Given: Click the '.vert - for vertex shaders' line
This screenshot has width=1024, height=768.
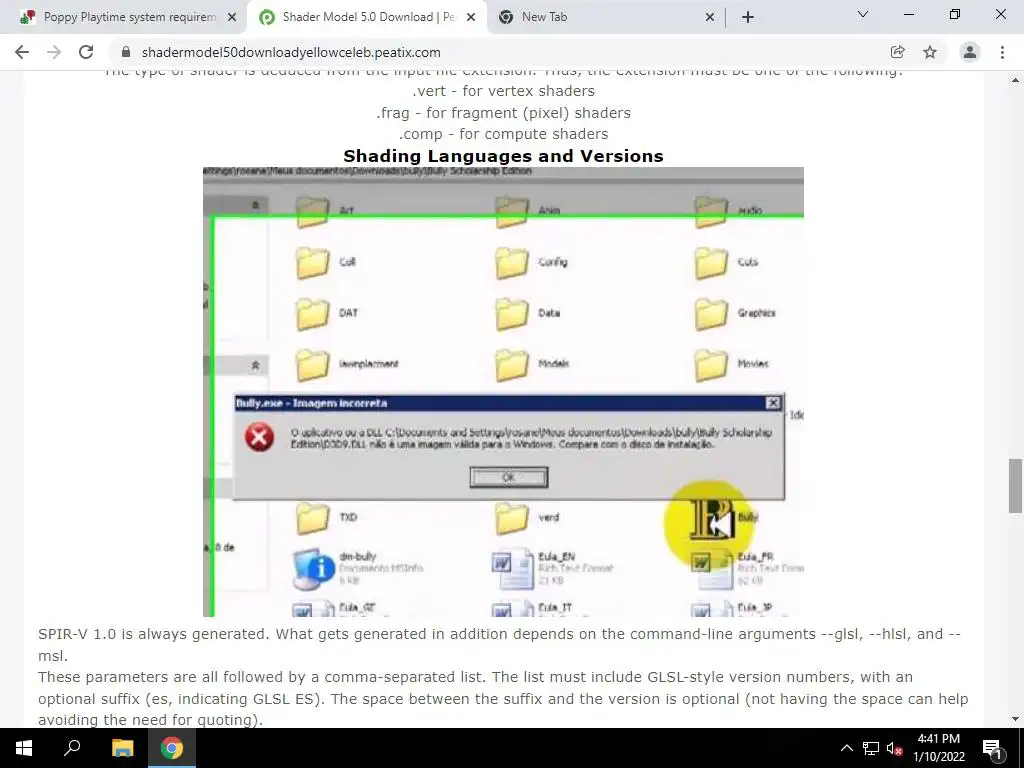Looking at the screenshot, I should (503, 91).
